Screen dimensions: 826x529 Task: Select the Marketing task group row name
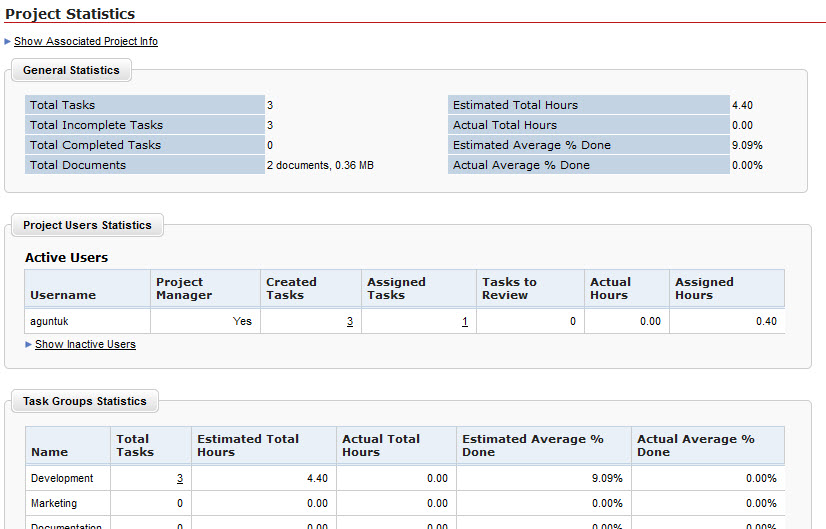coord(54,503)
